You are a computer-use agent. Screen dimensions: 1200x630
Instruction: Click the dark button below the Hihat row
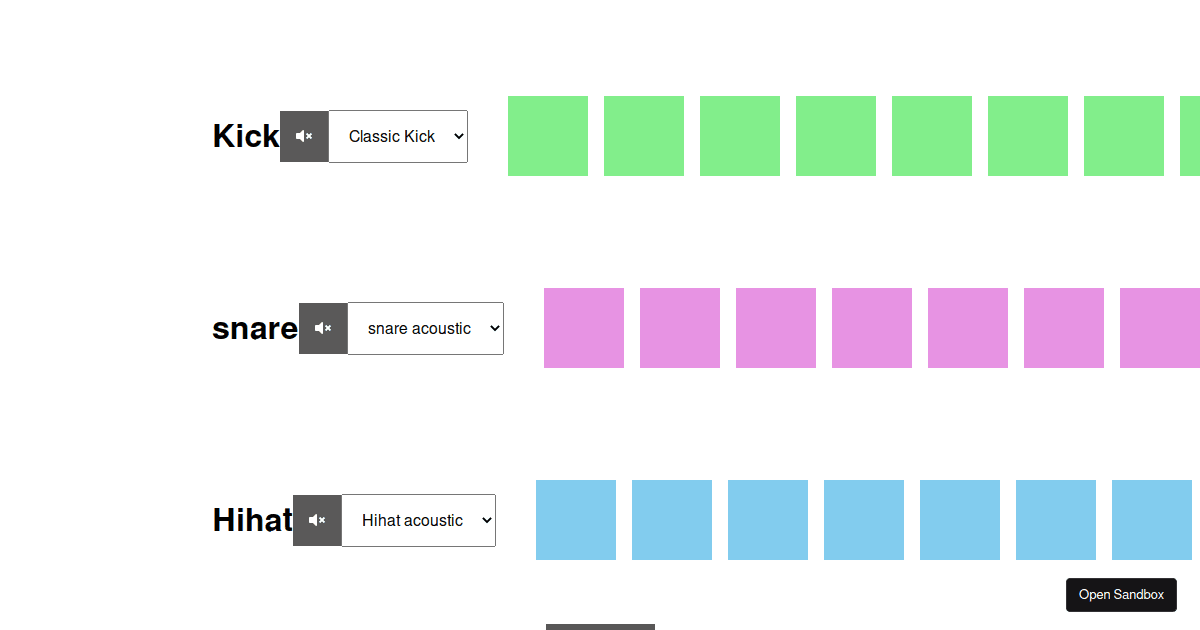click(600, 627)
